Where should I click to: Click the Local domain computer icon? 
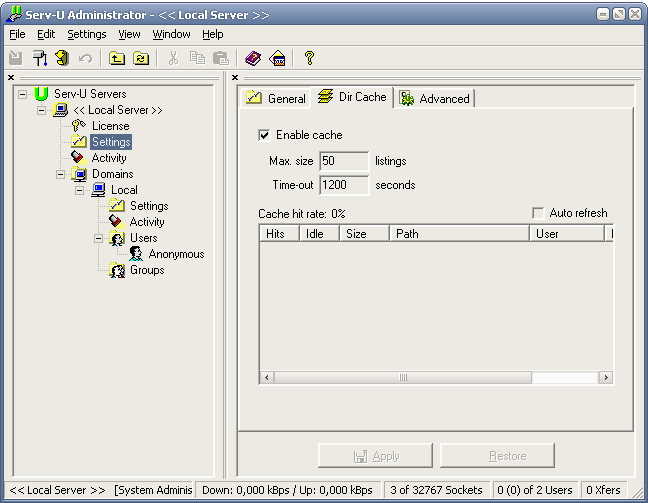(98, 190)
